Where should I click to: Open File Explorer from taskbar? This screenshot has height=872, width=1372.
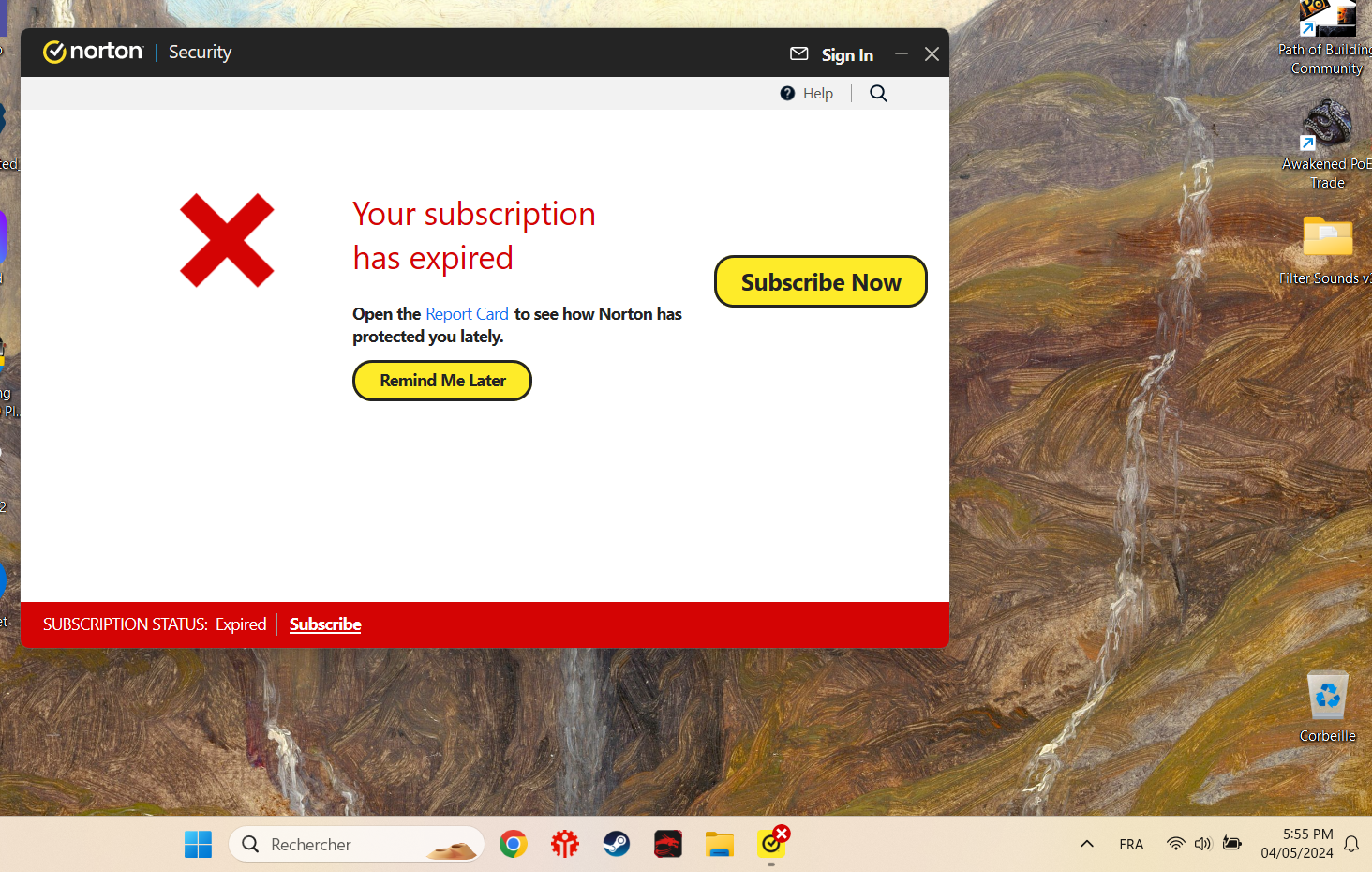[720, 844]
